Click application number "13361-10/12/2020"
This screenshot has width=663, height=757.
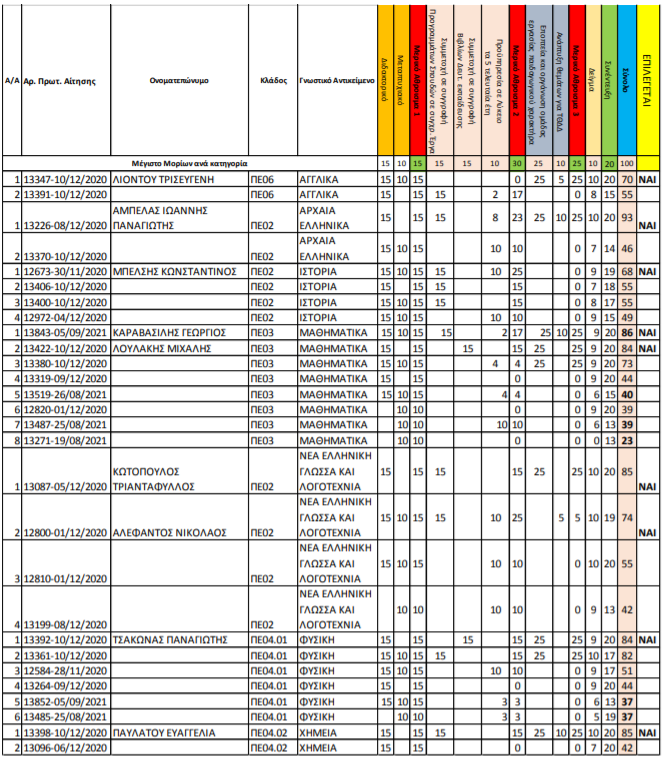click(x=65, y=656)
